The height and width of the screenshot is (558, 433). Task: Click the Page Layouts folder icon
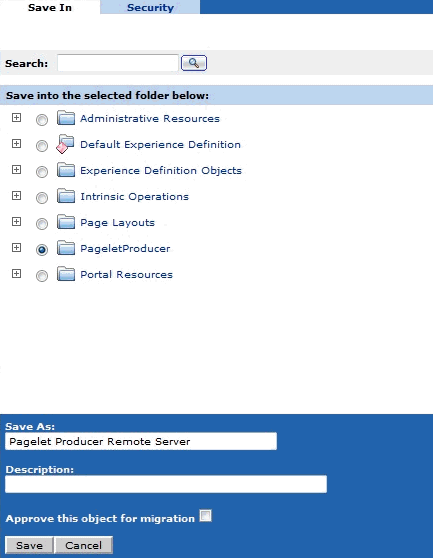[66, 222]
